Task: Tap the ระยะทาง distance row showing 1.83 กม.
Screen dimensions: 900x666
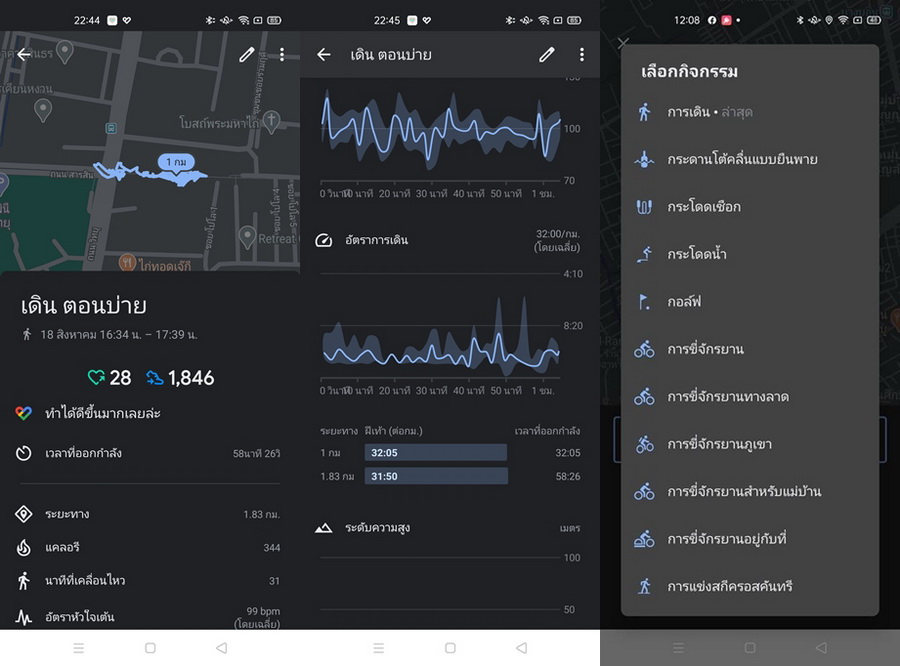Action: click(x=150, y=514)
